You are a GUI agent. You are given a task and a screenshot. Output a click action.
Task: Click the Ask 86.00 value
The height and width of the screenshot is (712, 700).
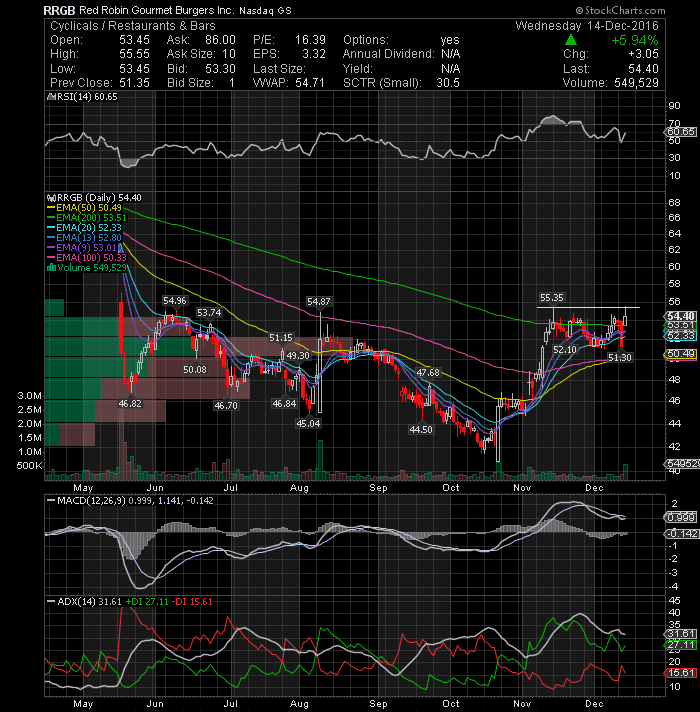pyautogui.click(x=220, y=40)
